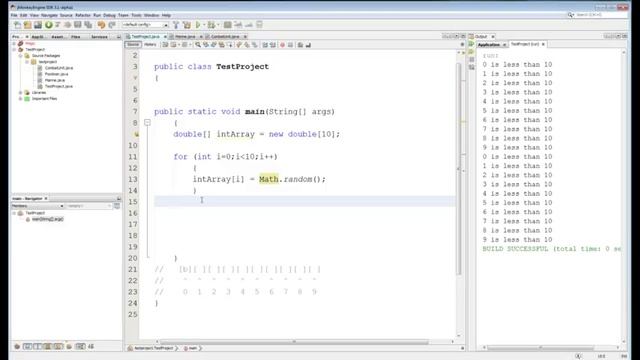Open the Members dropdown in Navigator
The height and width of the screenshot is (360, 640).
38,206
